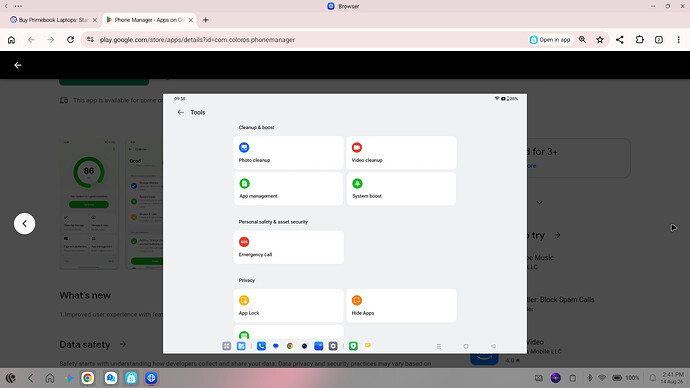Click the Tools back arrow in screenshot
Screen dimensions: 690x388
pos(180,112)
